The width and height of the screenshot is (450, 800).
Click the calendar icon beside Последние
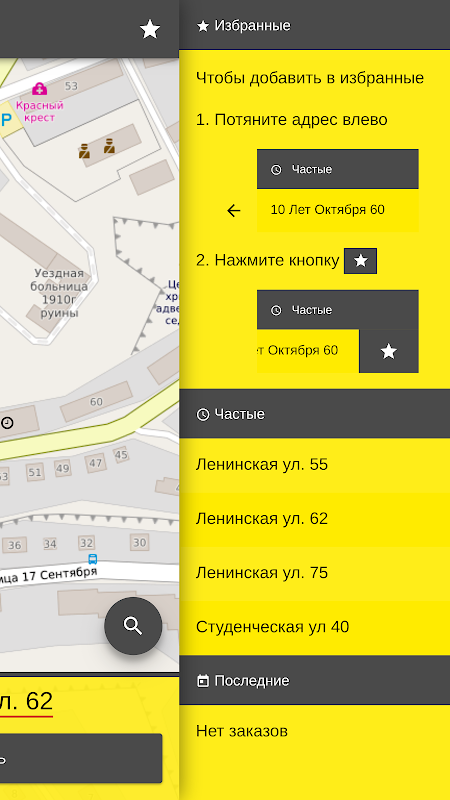pyautogui.click(x=203, y=681)
